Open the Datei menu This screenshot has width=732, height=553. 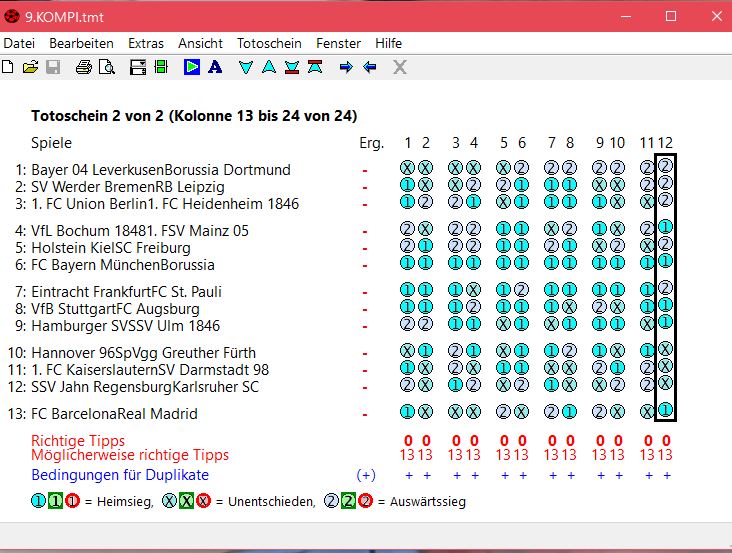pos(19,43)
